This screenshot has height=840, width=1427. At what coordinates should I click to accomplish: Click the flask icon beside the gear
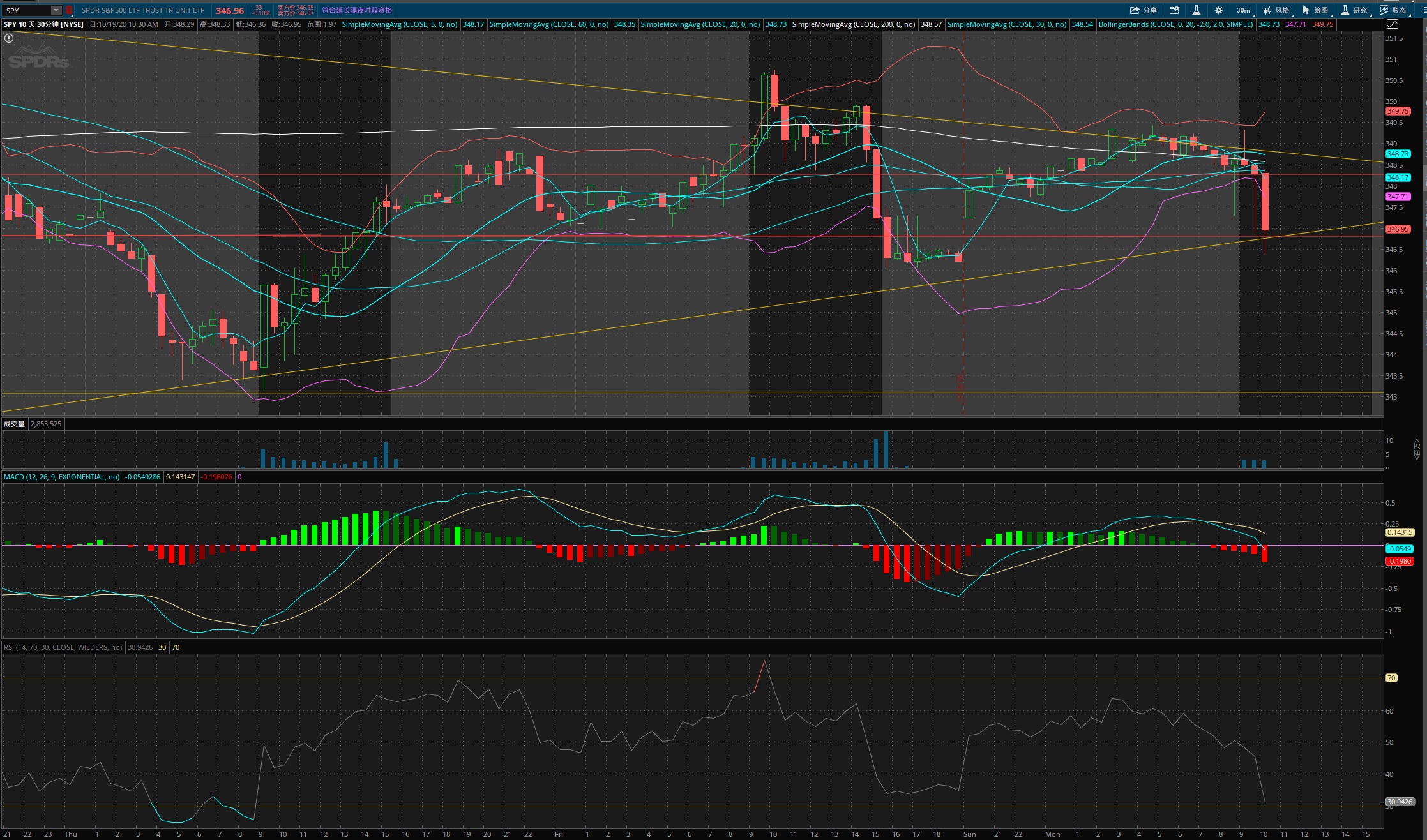(x=1196, y=10)
